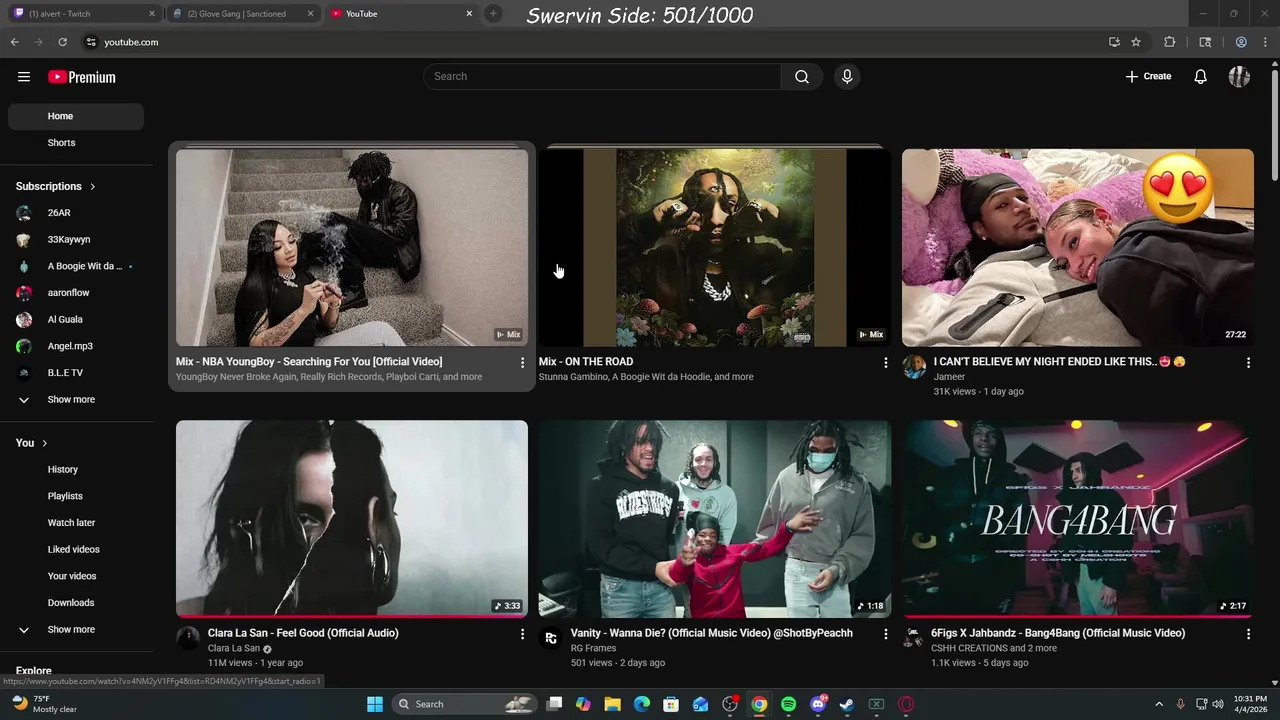This screenshot has width=1280, height=720.
Task: Open the aaronflow channel
Action: pos(76,293)
